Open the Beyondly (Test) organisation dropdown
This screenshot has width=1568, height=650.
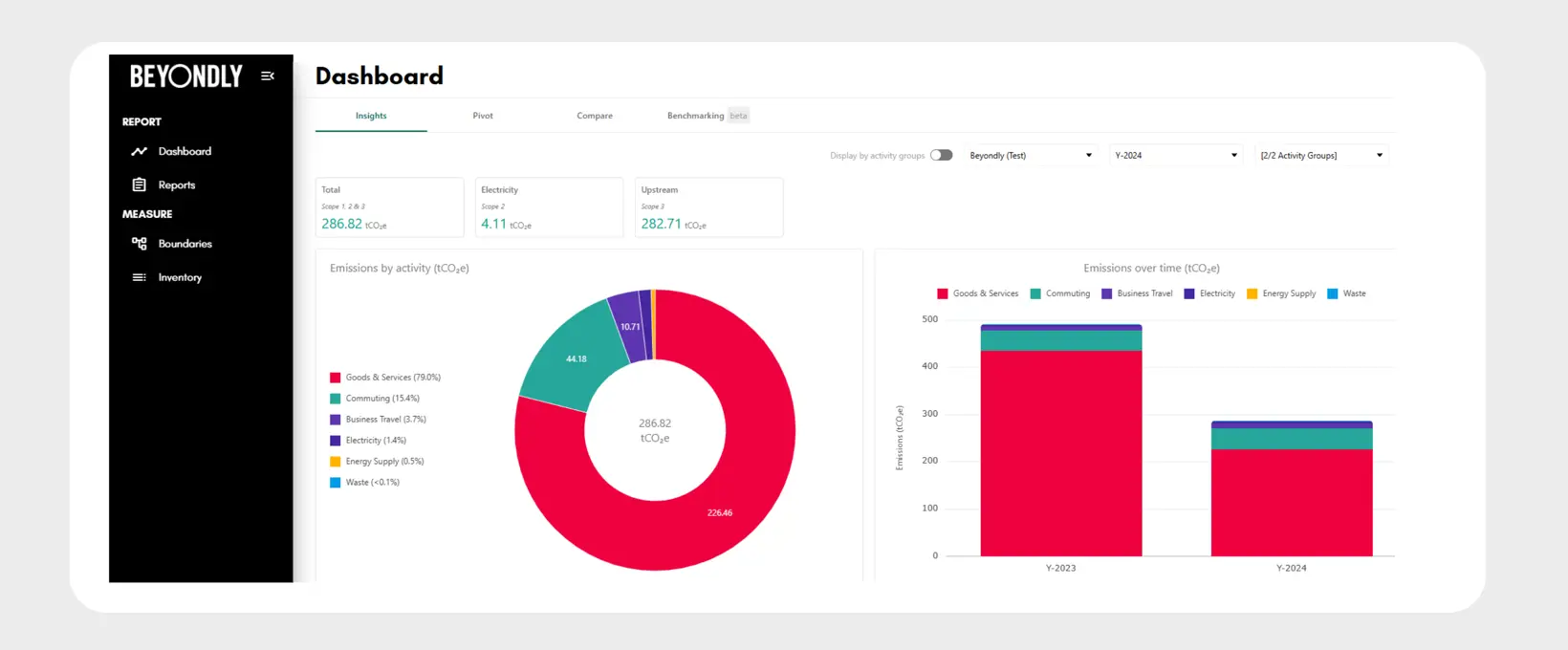(x=1031, y=155)
